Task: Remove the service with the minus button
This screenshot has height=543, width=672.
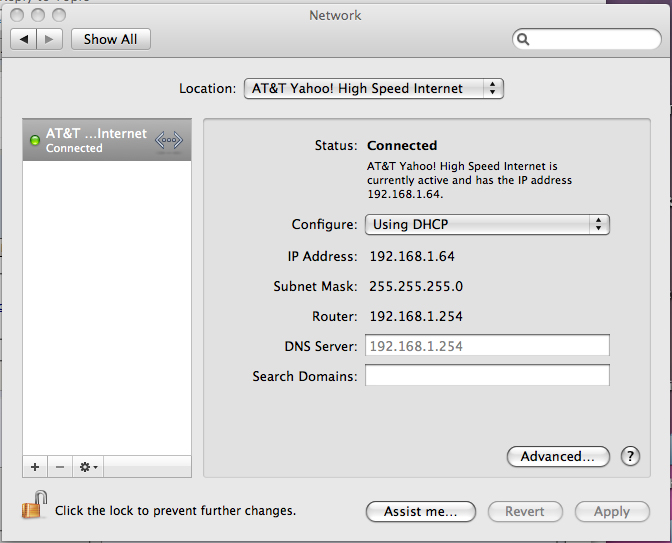Action: tap(60, 467)
